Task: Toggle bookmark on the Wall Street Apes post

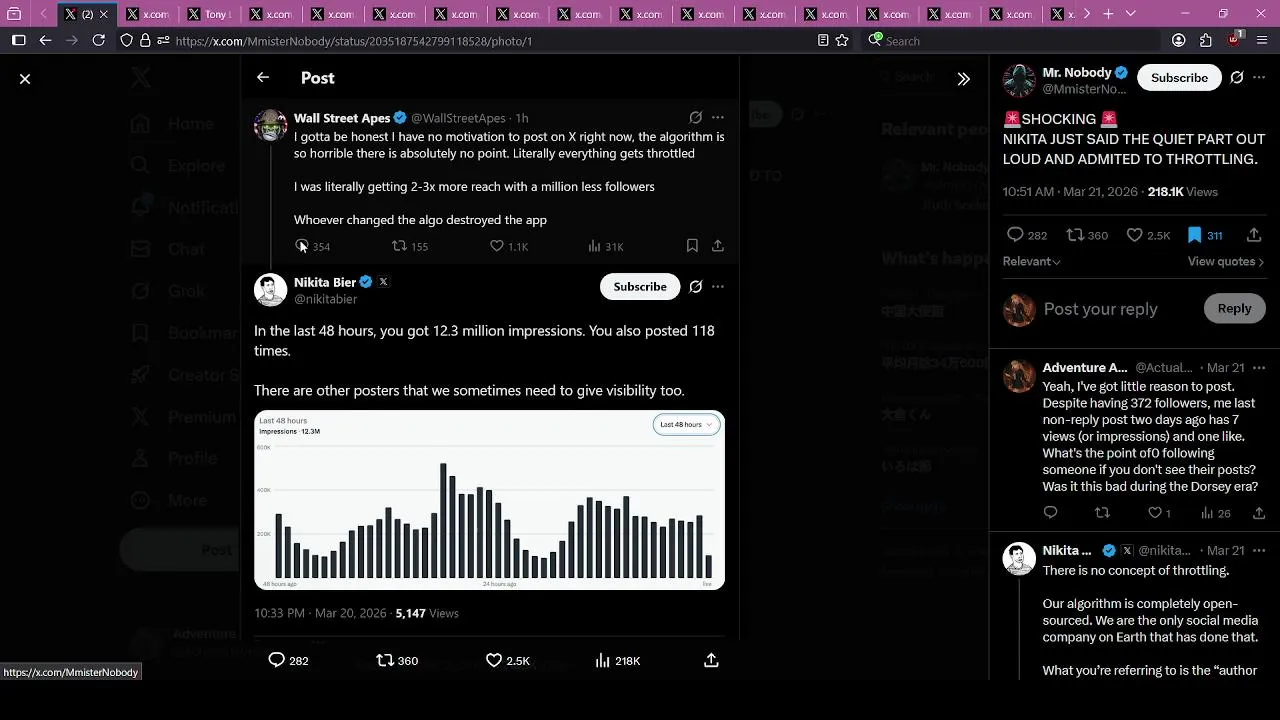Action: click(x=692, y=245)
